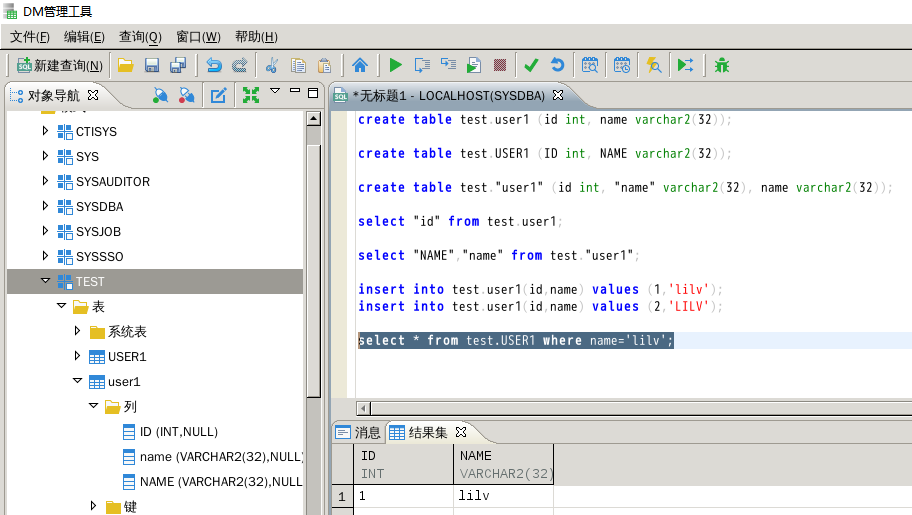The height and width of the screenshot is (515, 912).
Task: Copy the selection using the copy icon
Action: pyautogui.click(x=298, y=65)
